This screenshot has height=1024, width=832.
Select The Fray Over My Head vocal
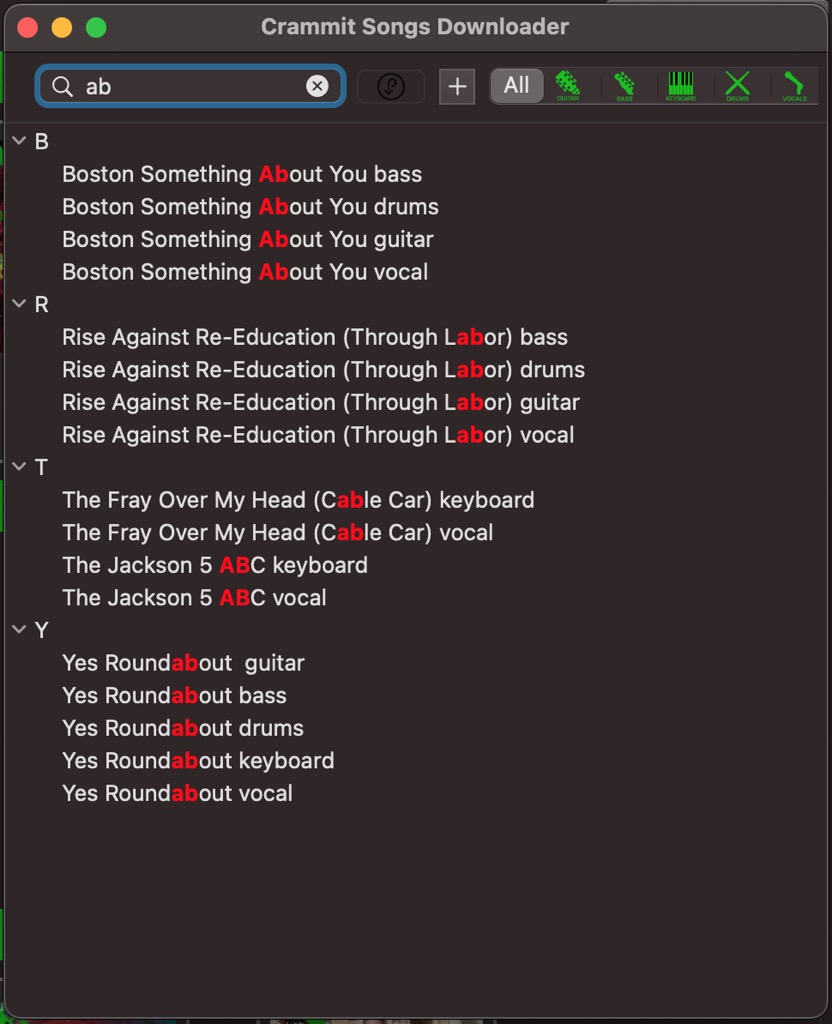(277, 532)
